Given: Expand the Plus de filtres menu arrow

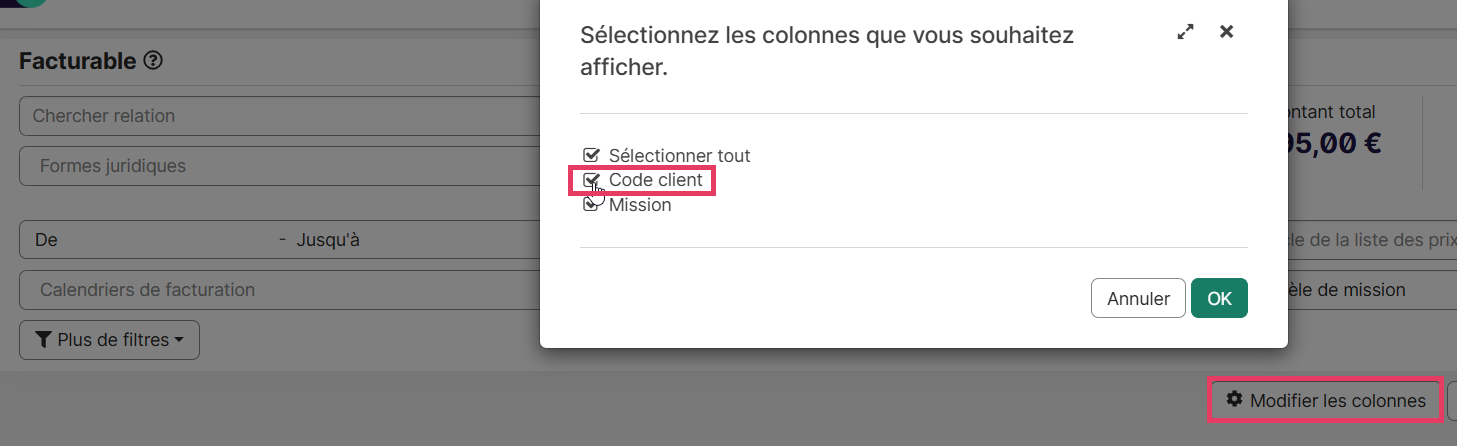Looking at the screenshot, I should (x=179, y=340).
